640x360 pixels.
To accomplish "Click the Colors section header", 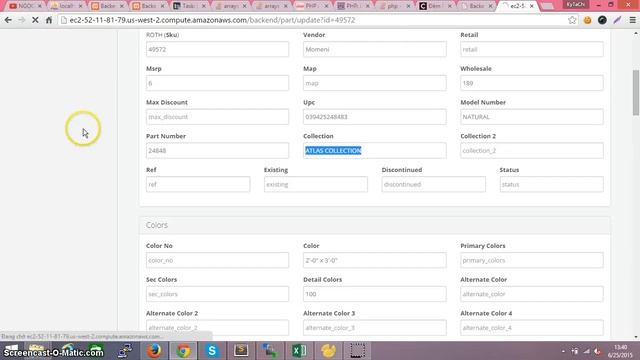I will click(x=374, y=225).
